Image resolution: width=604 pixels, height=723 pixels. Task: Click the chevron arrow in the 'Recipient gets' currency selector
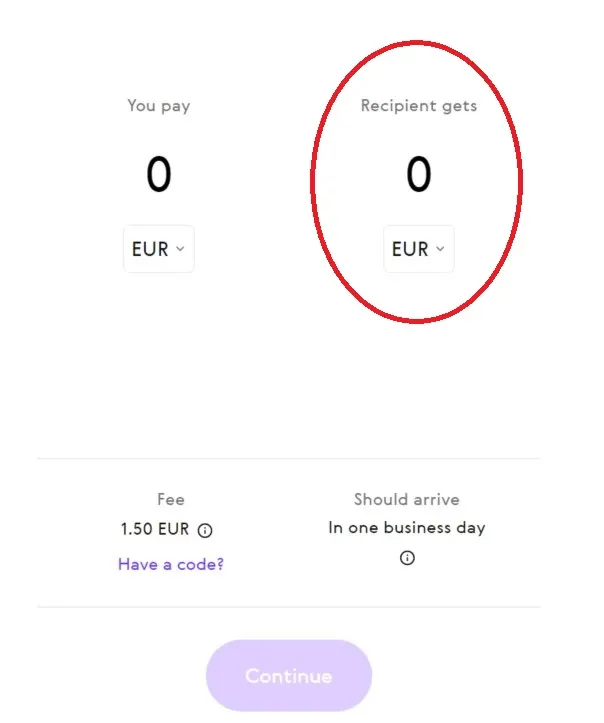[440, 249]
